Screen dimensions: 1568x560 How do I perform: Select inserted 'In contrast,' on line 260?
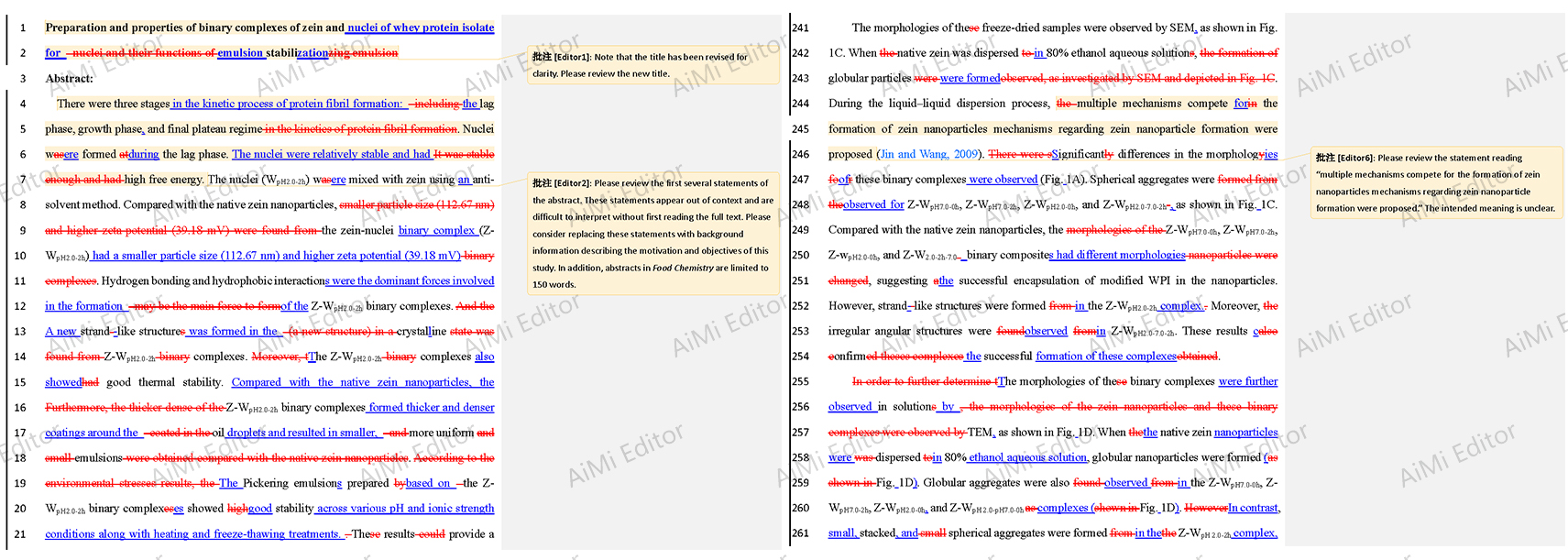[1254, 508]
